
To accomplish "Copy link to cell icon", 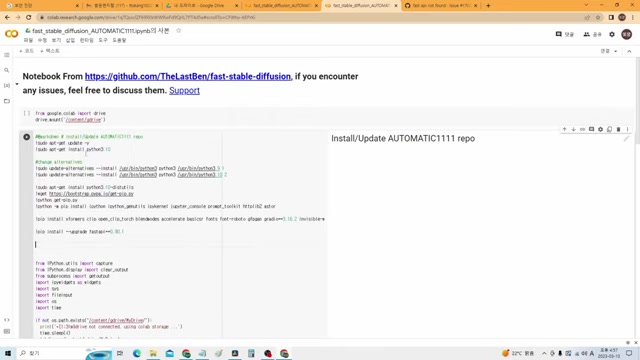I will point(582,129).
